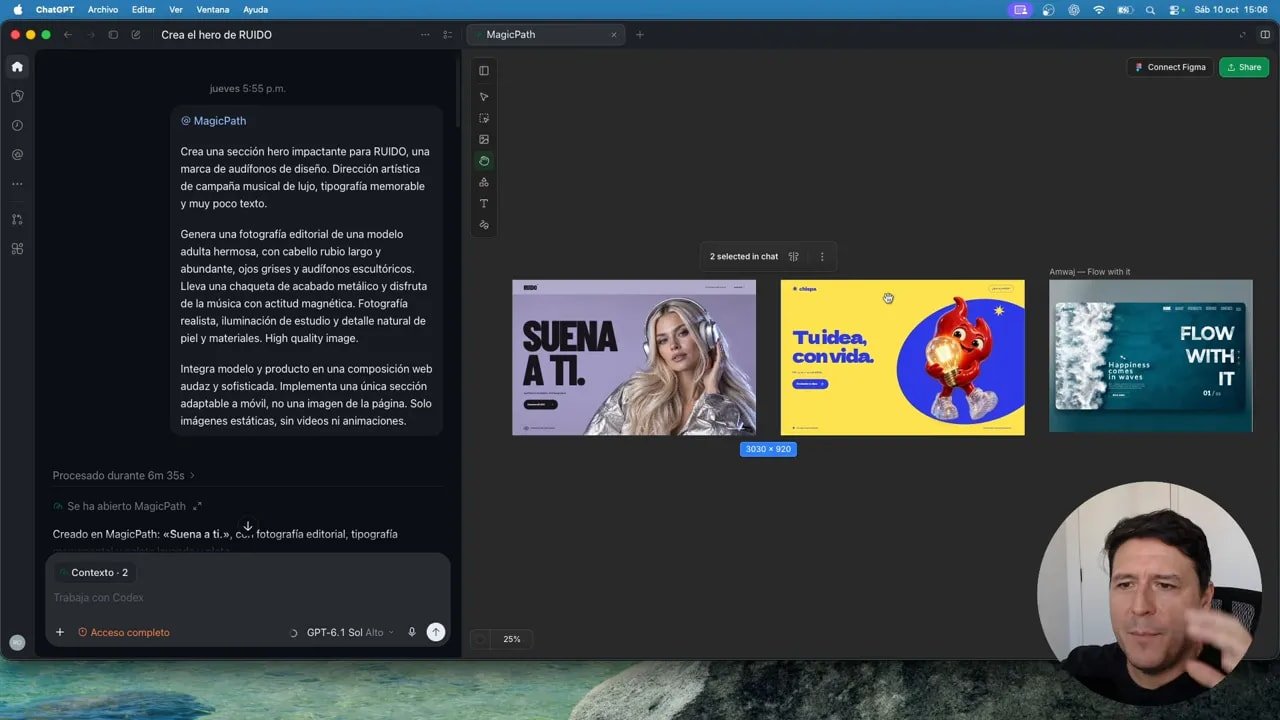Click the Connect Figma button
This screenshot has height=720, width=1280.
[x=1170, y=67]
